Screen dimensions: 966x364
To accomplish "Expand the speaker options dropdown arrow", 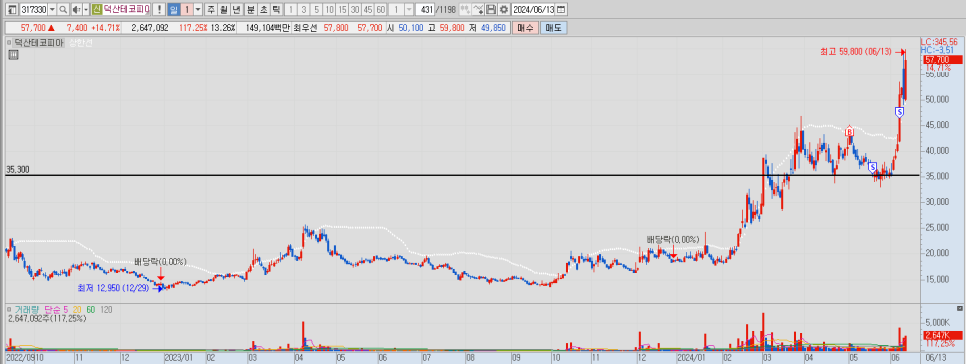I will point(86,10).
